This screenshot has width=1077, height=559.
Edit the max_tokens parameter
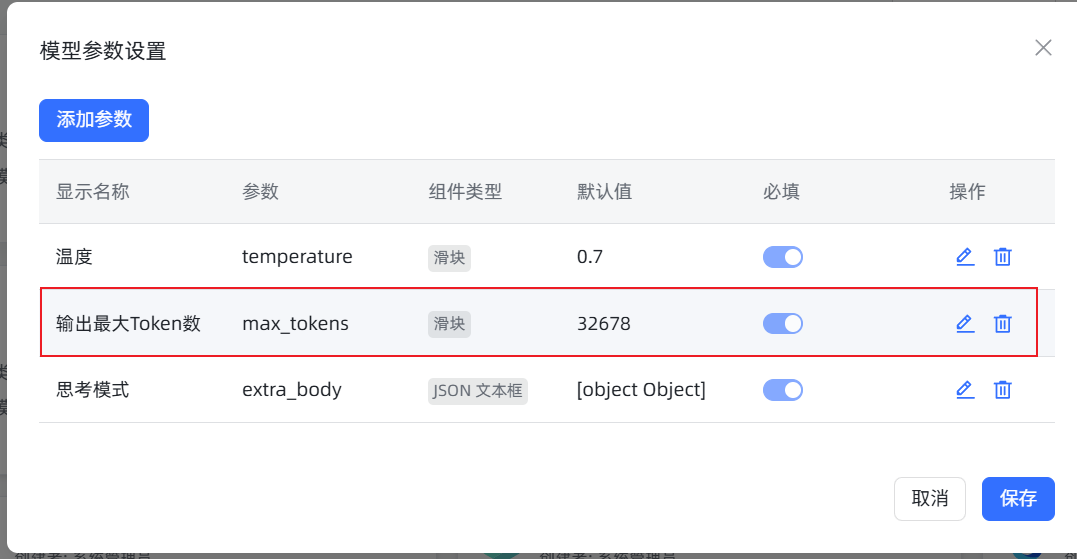[x=964, y=323]
